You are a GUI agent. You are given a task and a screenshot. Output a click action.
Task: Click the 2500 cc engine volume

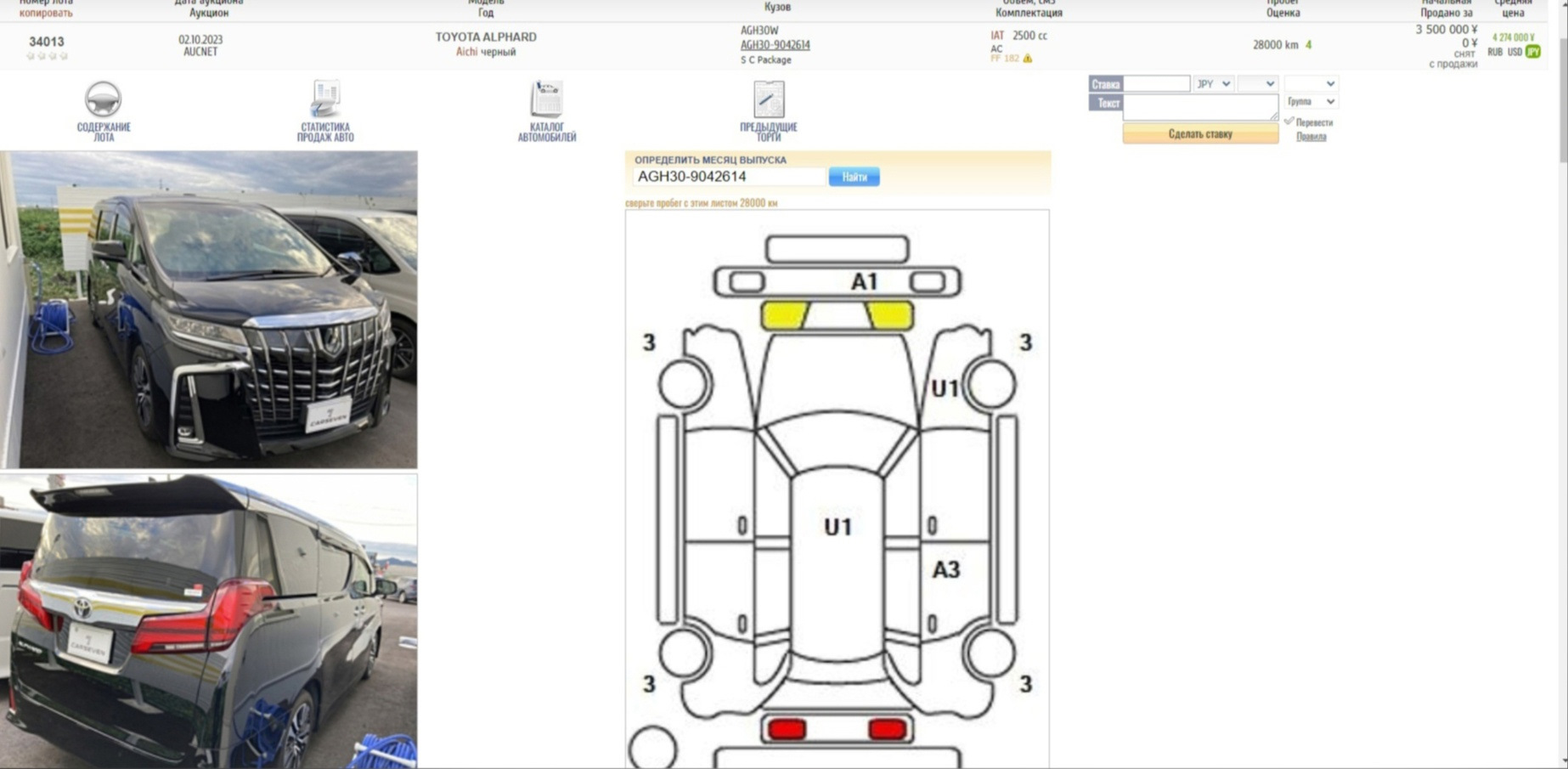[x=1029, y=36]
